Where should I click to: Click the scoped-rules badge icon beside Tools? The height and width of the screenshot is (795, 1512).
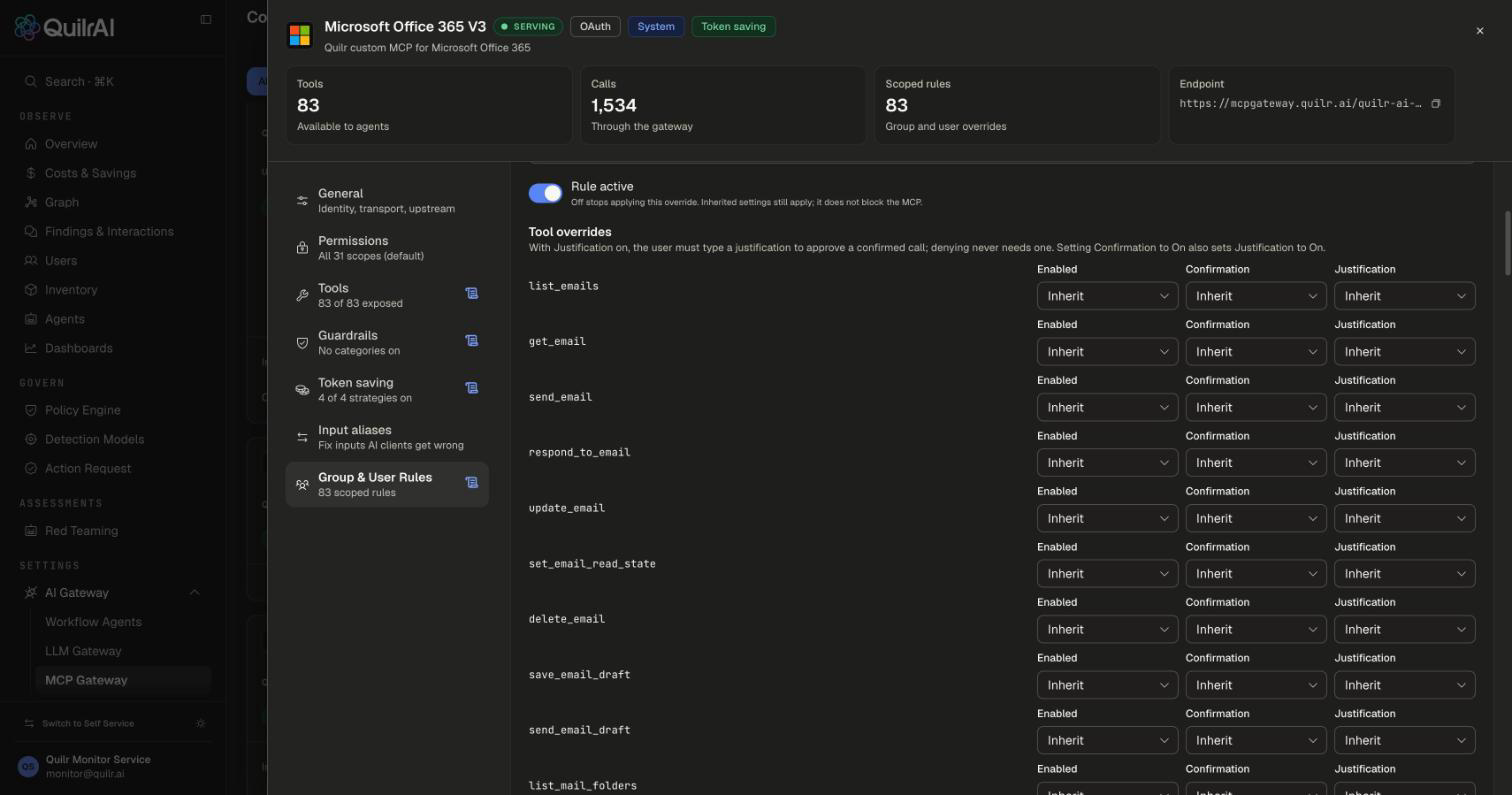point(471,294)
